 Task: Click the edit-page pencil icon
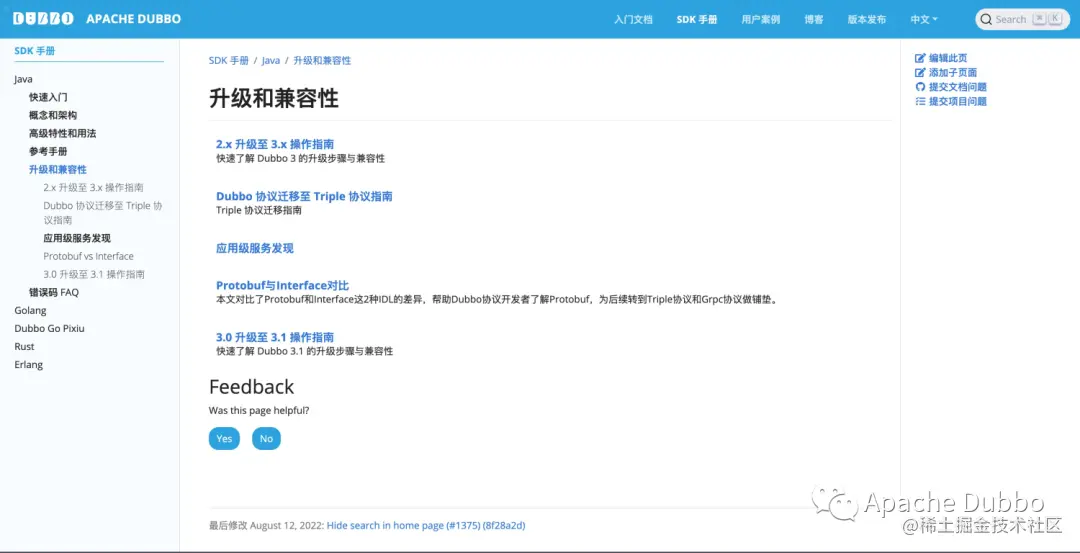point(920,59)
